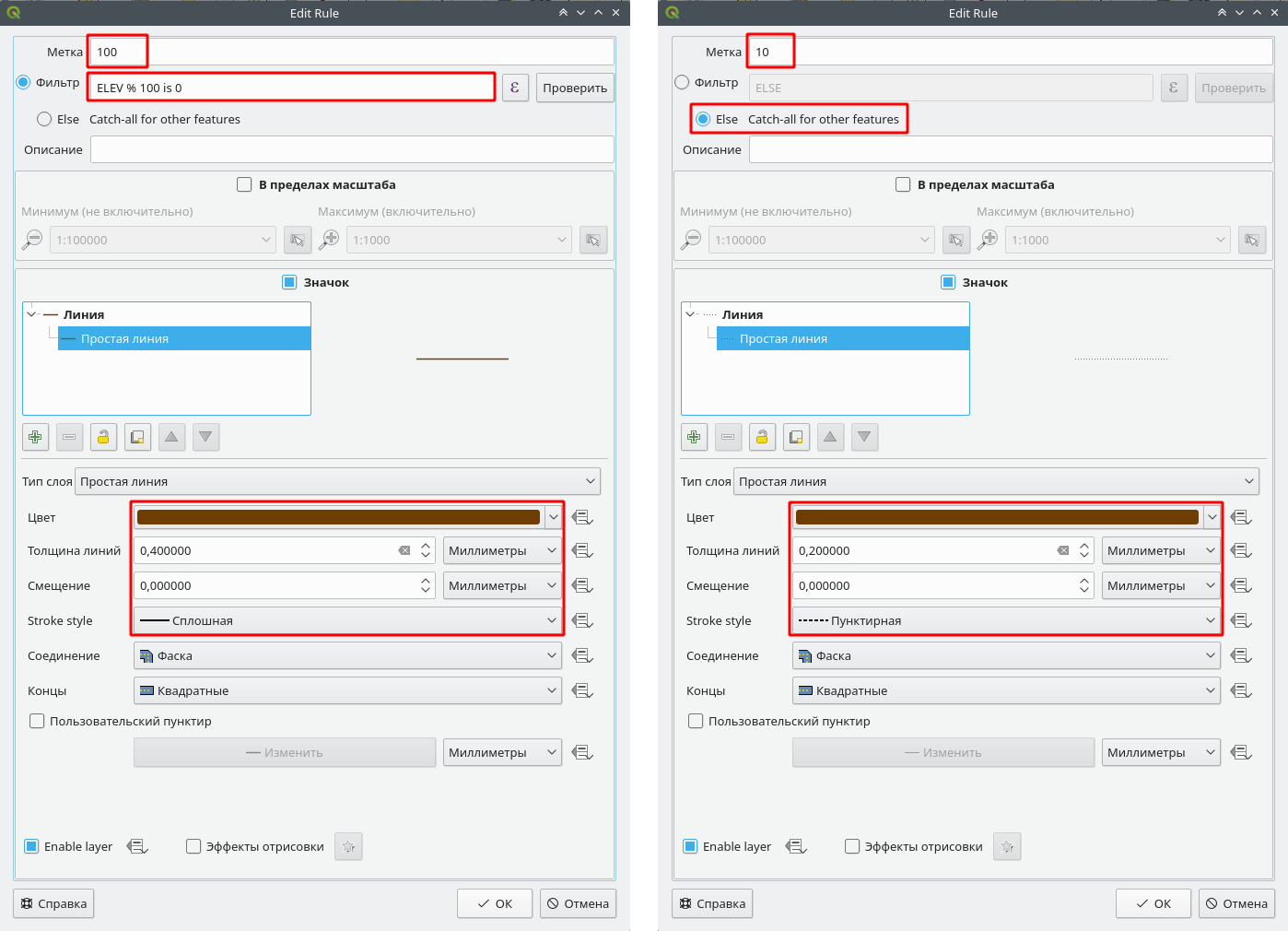Image resolution: width=1288 pixels, height=931 pixels.
Task: Open Концы Квадратные dropdown in left dialog
Action: 347,690
